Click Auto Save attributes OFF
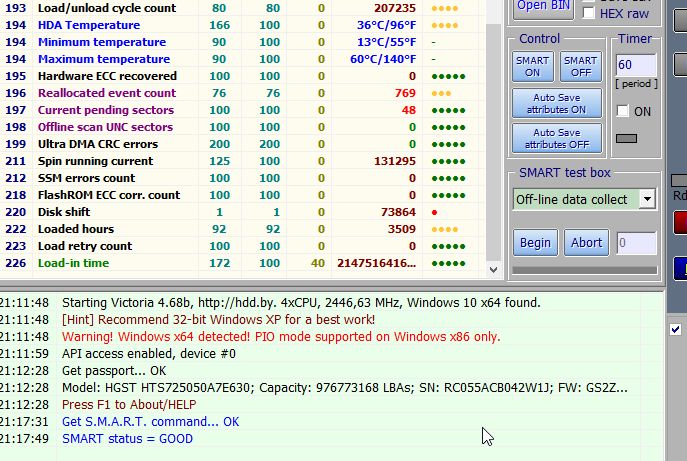Image resolution: width=687 pixels, height=461 pixels. click(x=557, y=138)
